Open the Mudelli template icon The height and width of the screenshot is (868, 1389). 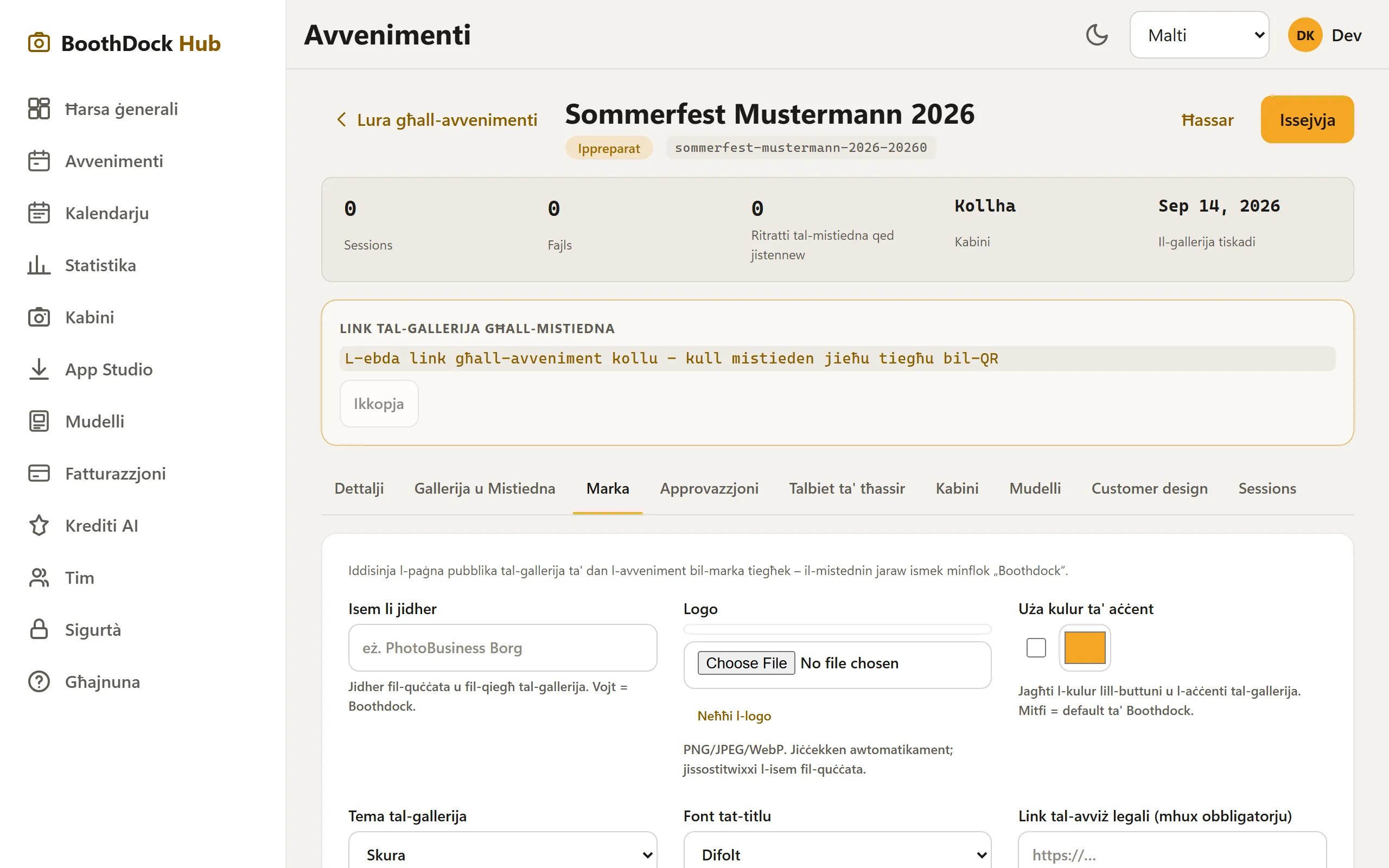39,422
